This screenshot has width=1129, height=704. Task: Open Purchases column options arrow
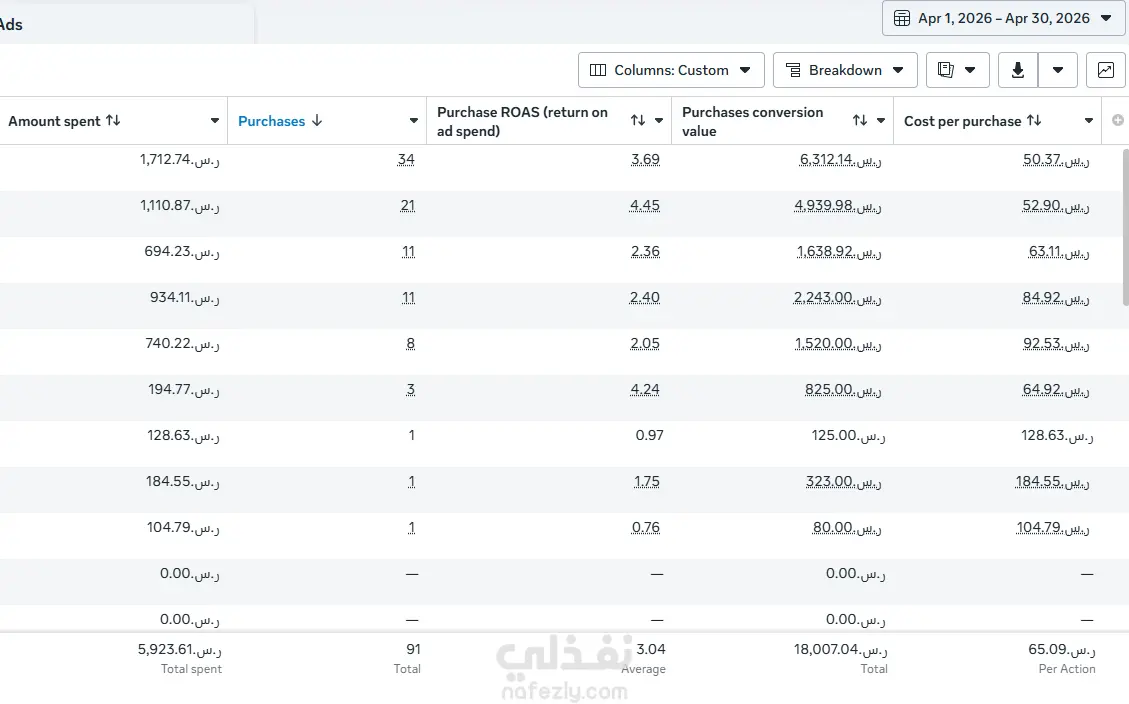(413, 120)
